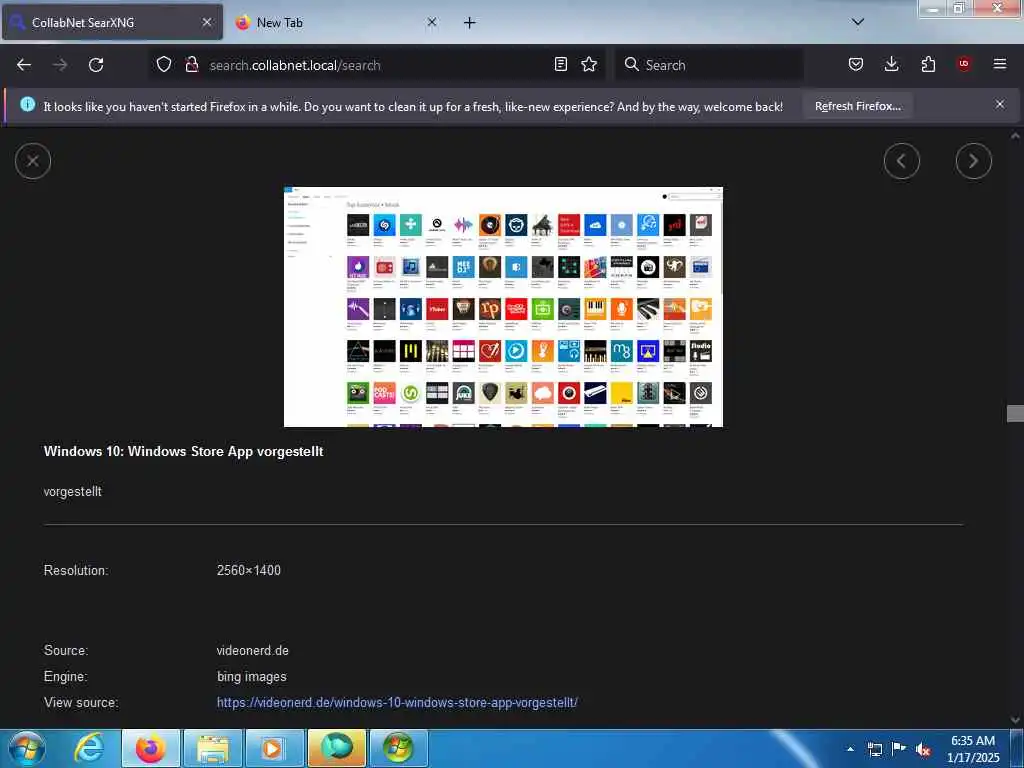Click Refresh Firefox button
Screen dimensions: 1024x768
click(x=857, y=106)
